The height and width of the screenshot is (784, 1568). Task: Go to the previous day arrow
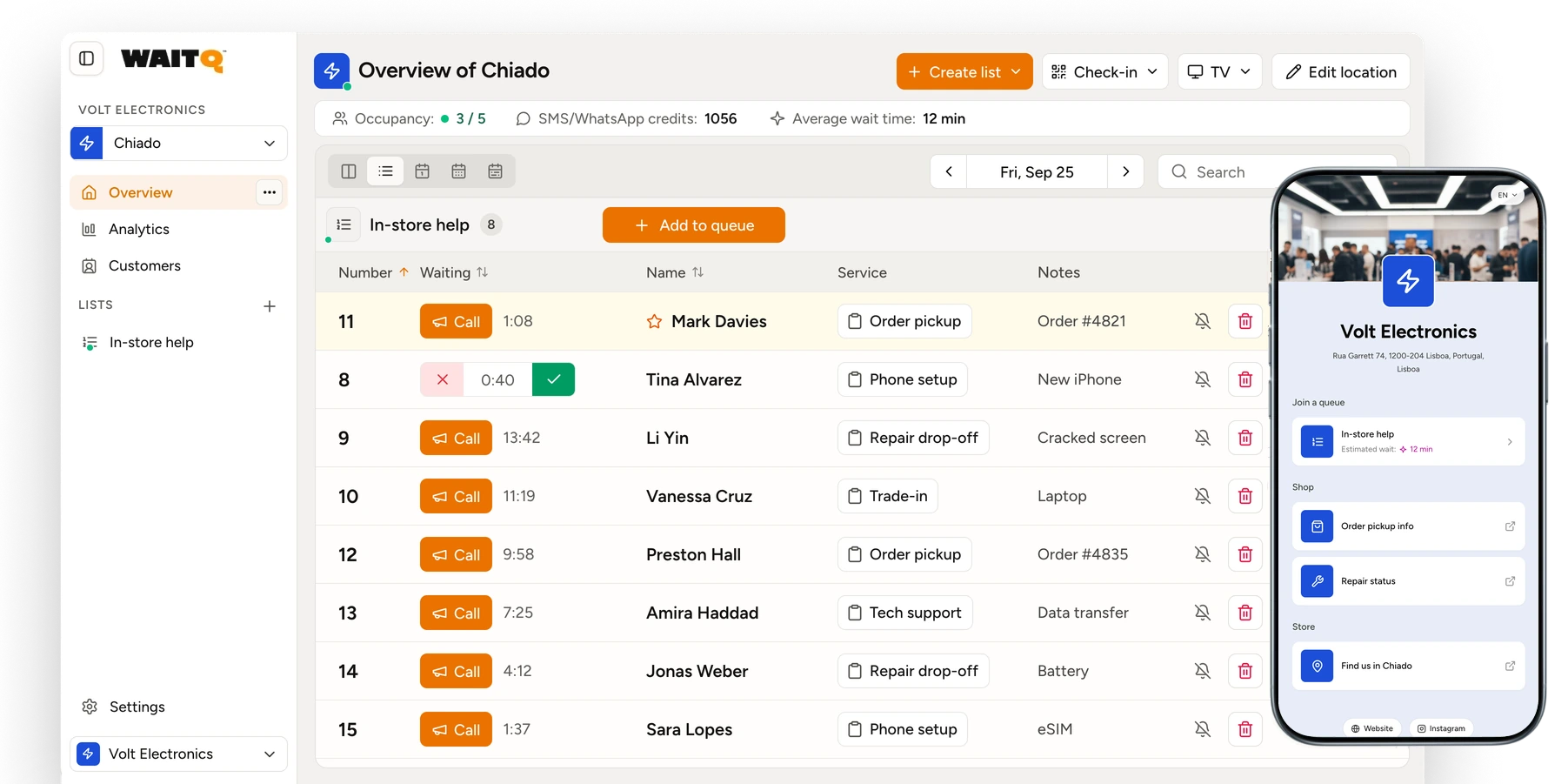pos(949,171)
